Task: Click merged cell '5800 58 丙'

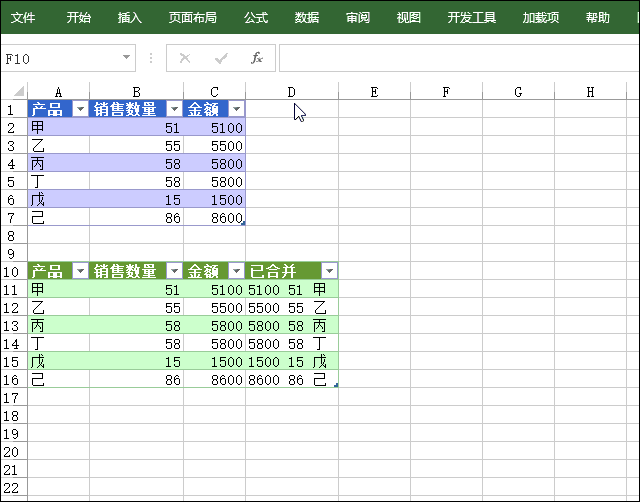Action: click(292, 325)
